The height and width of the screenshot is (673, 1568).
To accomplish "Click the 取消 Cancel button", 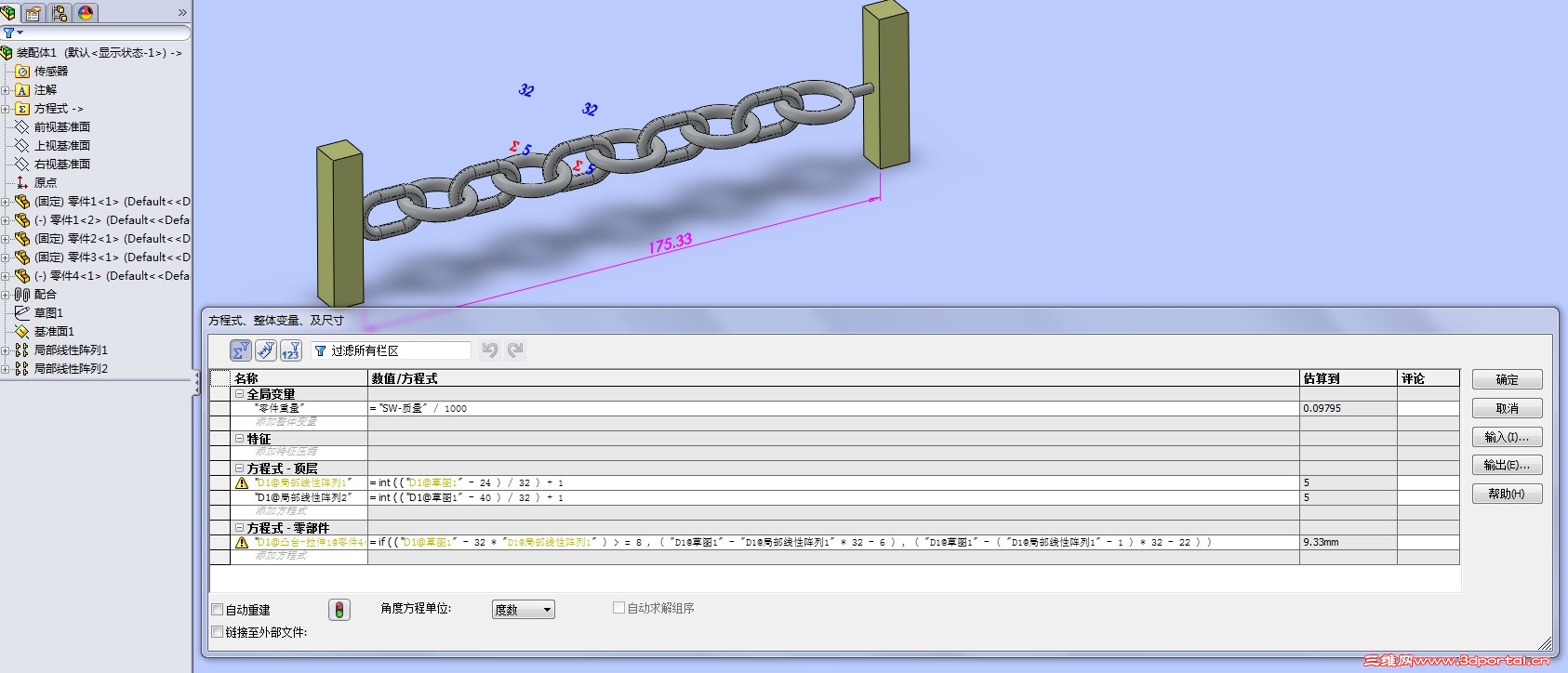I will 1507,408.
